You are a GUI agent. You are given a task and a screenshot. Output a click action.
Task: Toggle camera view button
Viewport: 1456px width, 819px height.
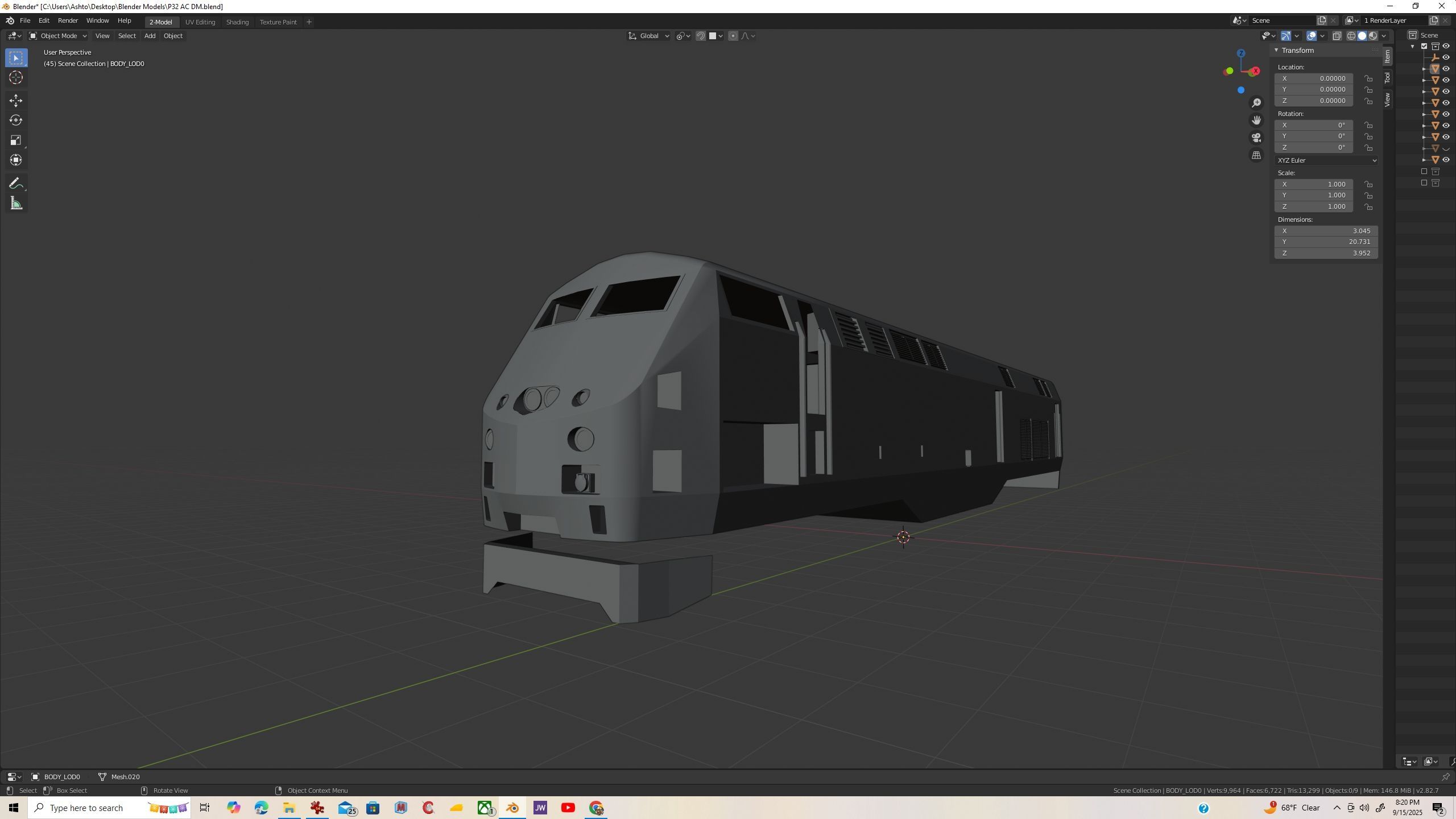1256,138
